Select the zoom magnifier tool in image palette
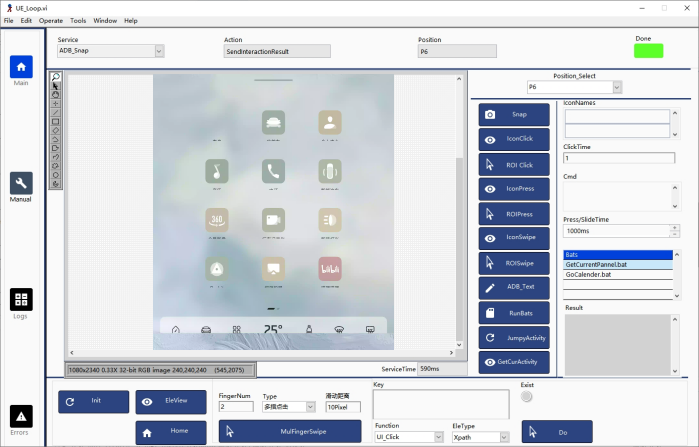The height and width of the screenshot is (447, 699). coord(56,77)
